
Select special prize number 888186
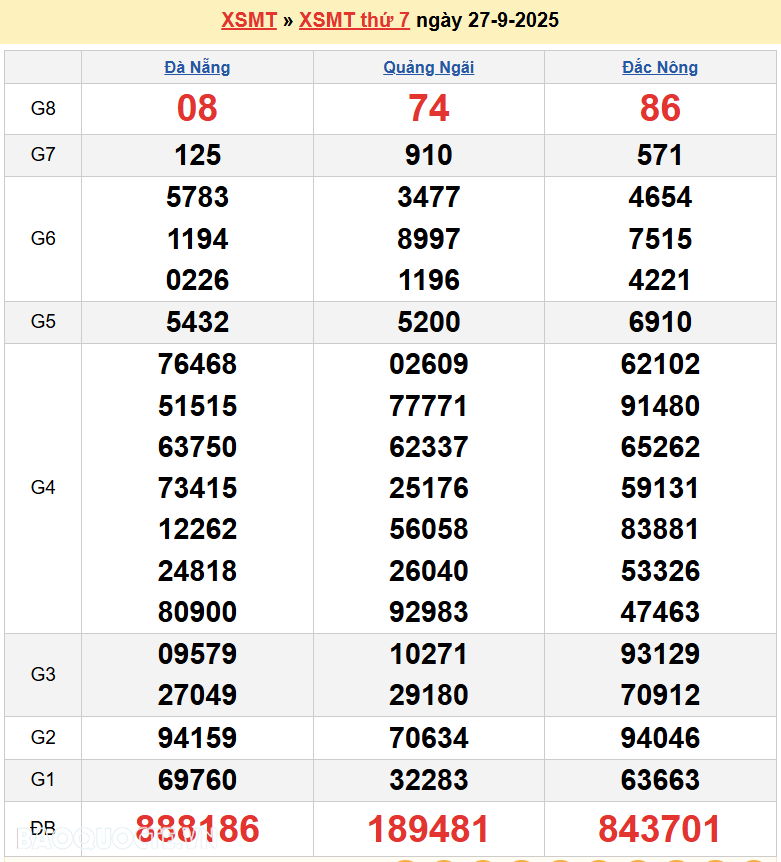pyautogui.click(x=197, y=829)
